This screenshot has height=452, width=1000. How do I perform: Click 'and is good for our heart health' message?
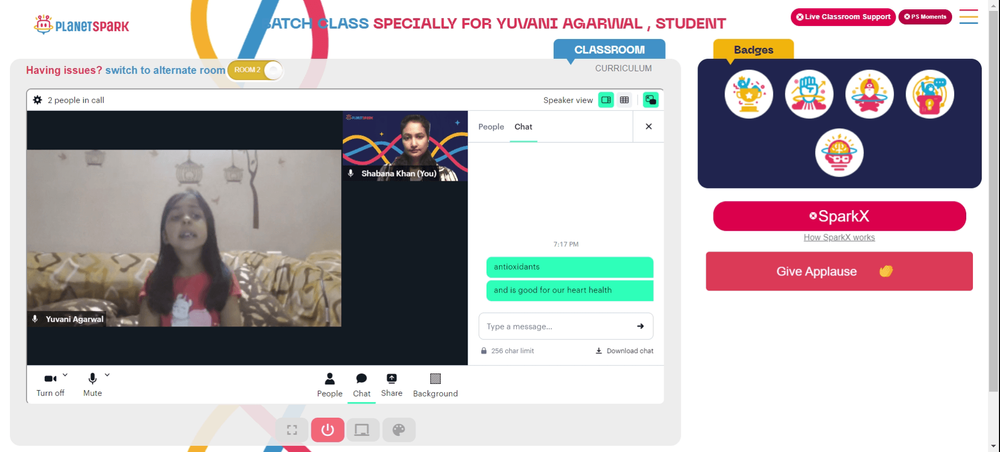[x=570, y=290]
